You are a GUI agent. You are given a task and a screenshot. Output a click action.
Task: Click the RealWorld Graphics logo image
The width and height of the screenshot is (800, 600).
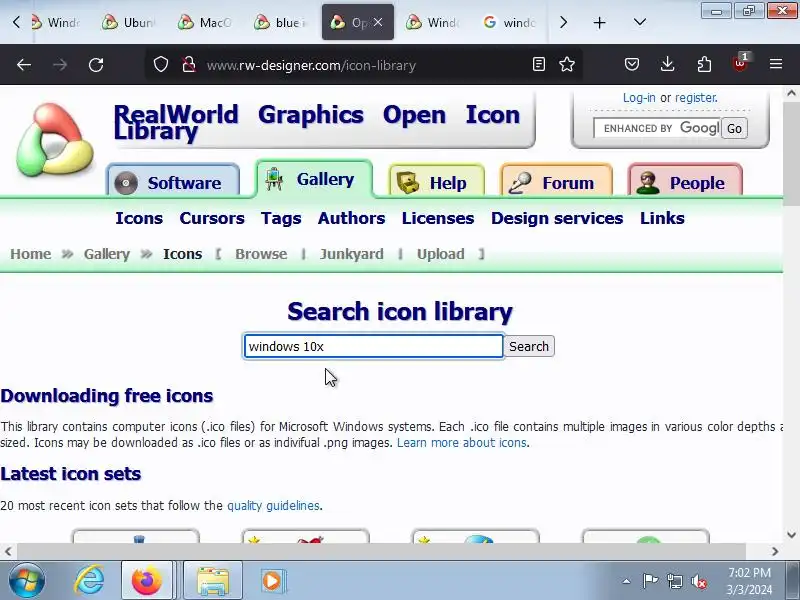pos(55,140)
